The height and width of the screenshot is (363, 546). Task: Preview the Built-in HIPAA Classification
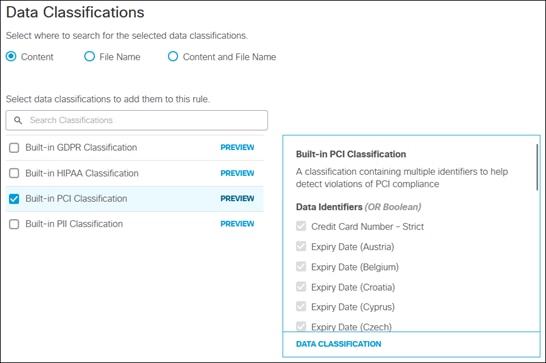[237, 173]
